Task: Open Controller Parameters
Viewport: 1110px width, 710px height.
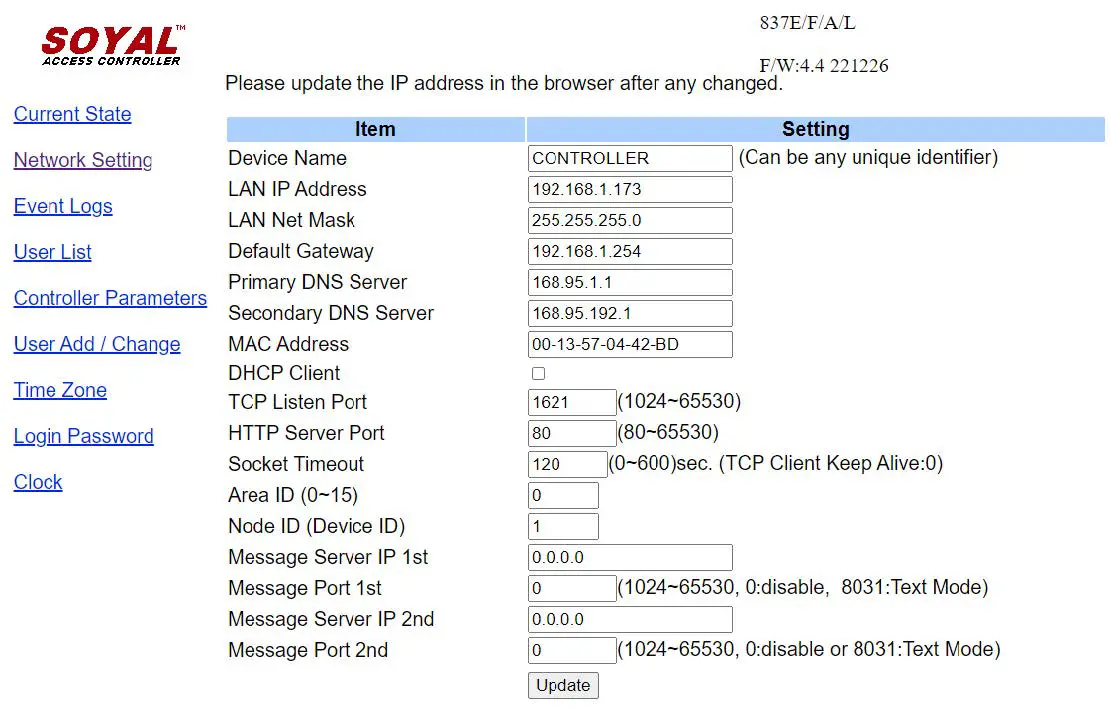Action: [x=110, y=299]
